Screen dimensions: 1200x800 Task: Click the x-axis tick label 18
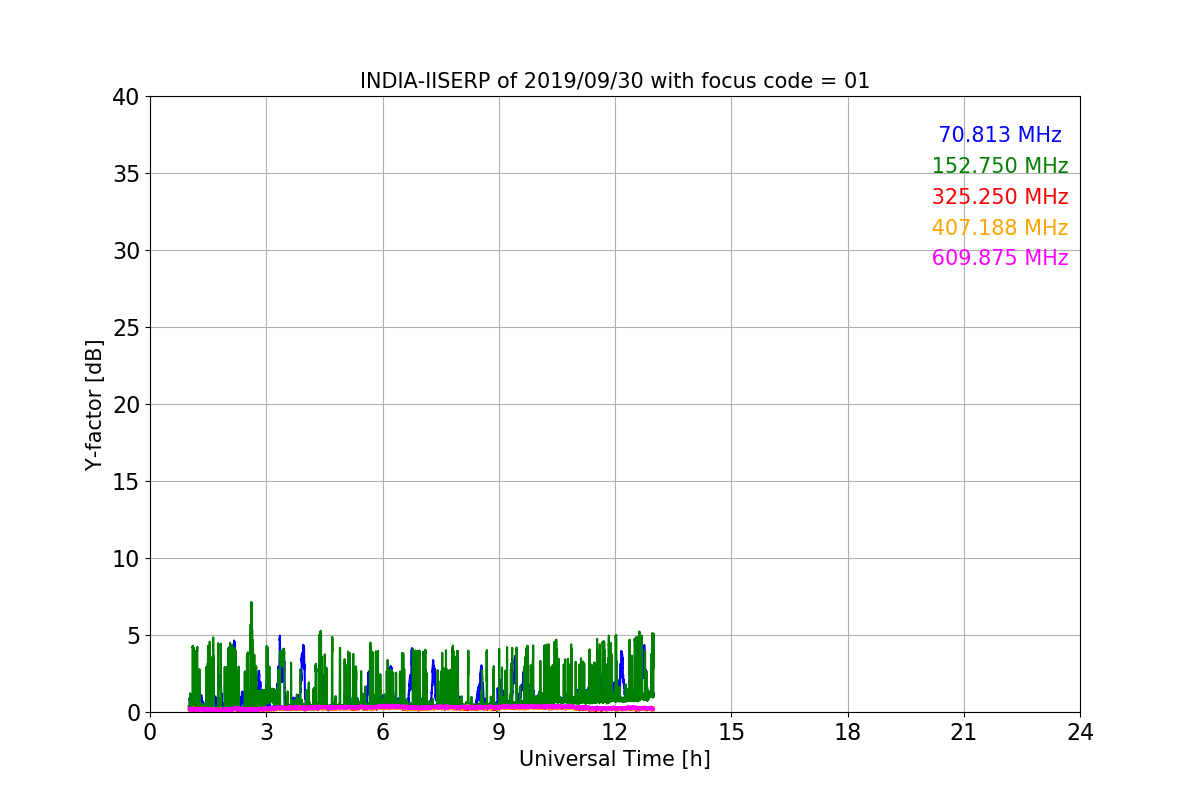point(847,733)
